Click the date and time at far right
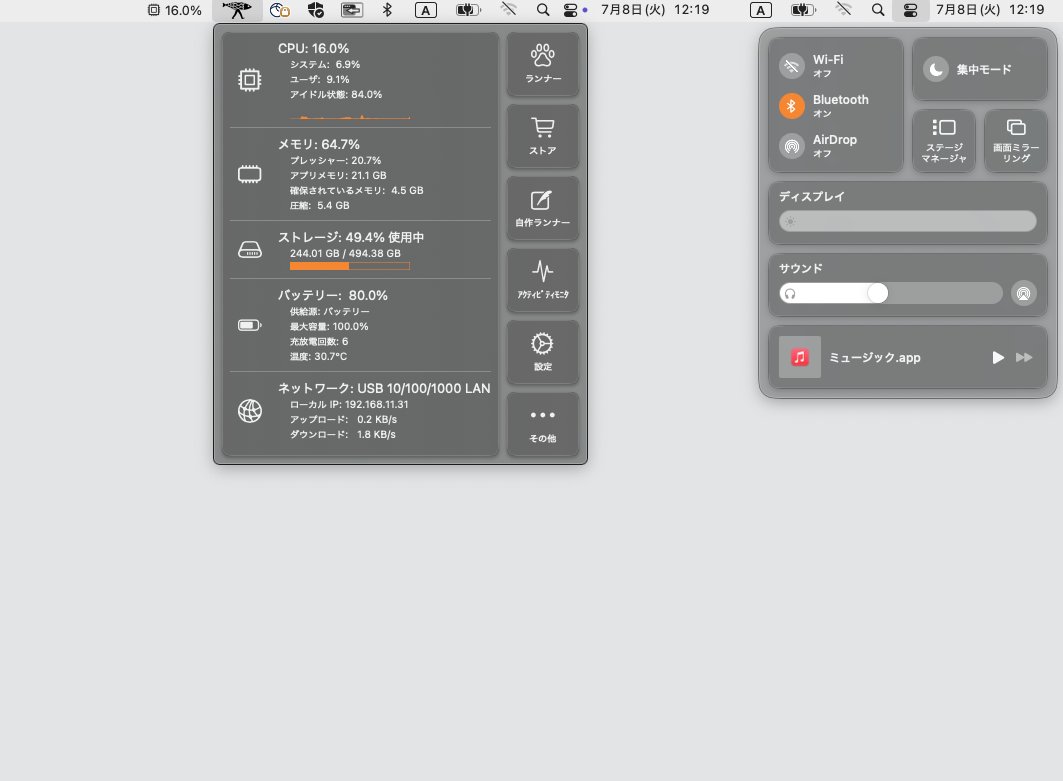 [990, 10]
